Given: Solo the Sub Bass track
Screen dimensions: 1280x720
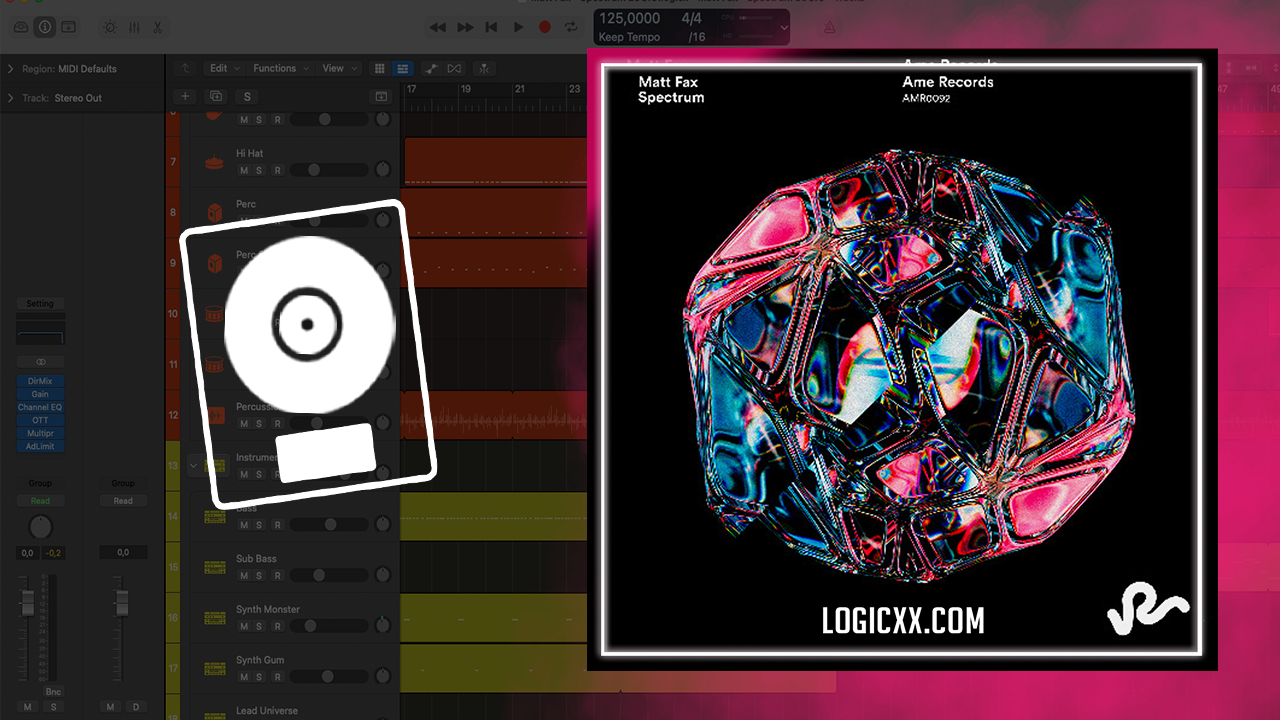Looking at the screenshot, I should tap(259, 576).
